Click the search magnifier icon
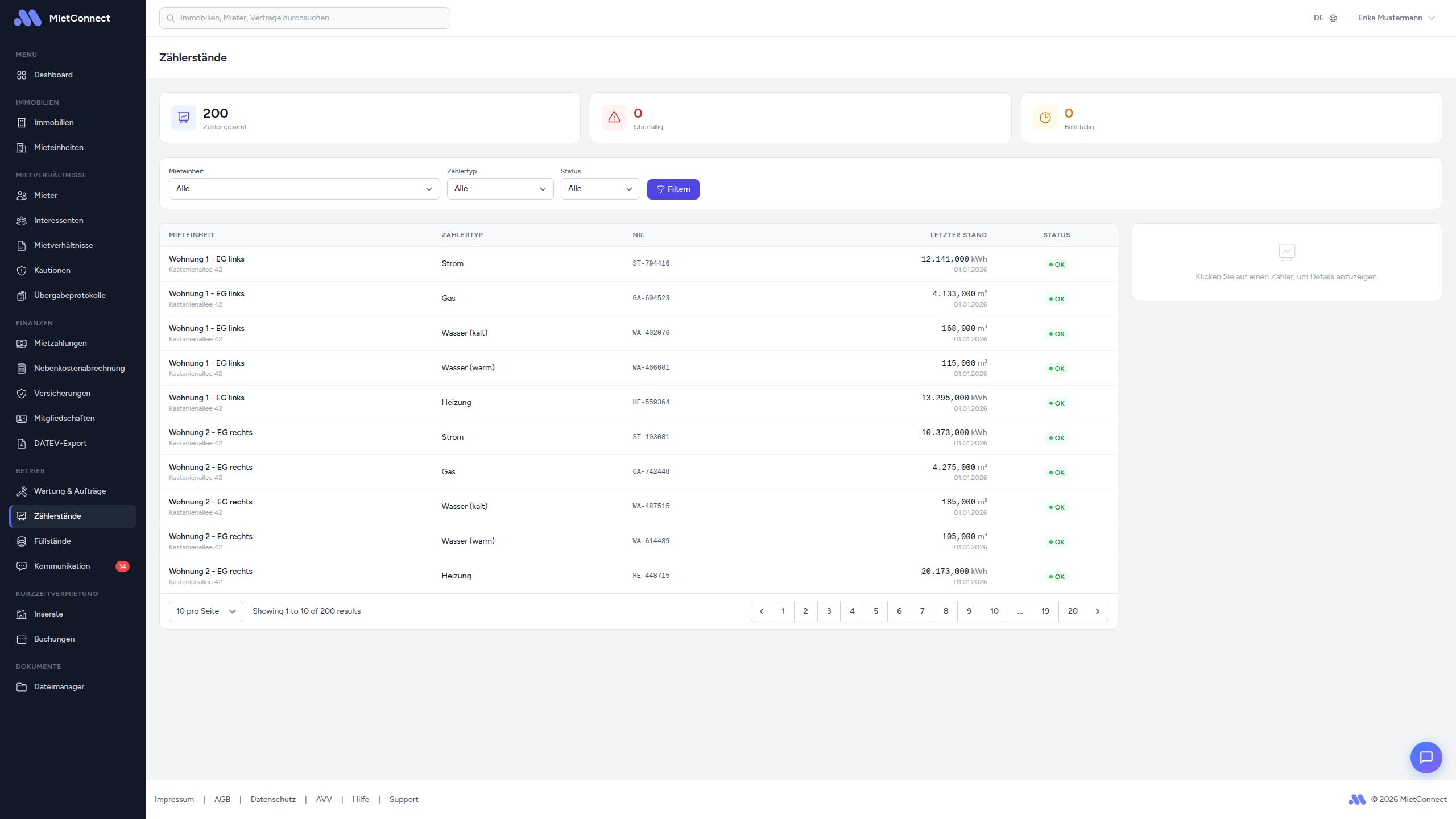The width and height of the screenshot is (1456, 819). [171, 18]
